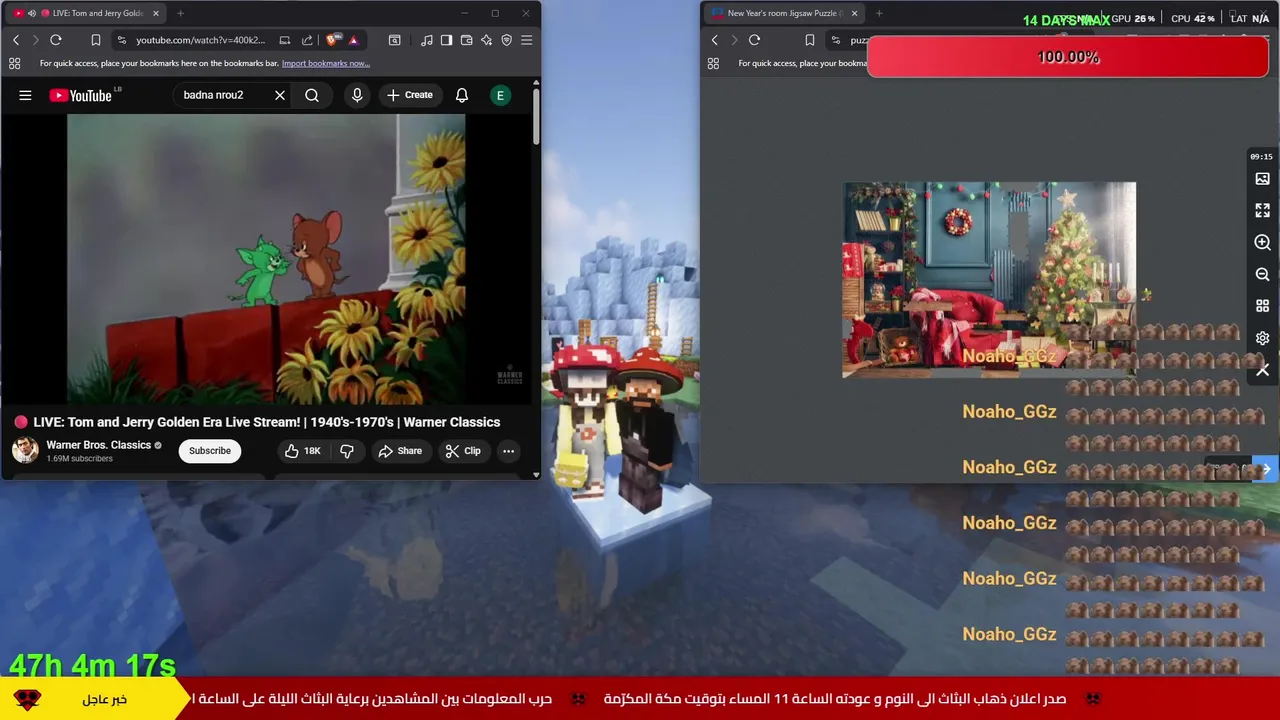The image size is (1280, 720).
Task: Close the Jigsaw Puzzle tab
Action: tap(854, 13)
